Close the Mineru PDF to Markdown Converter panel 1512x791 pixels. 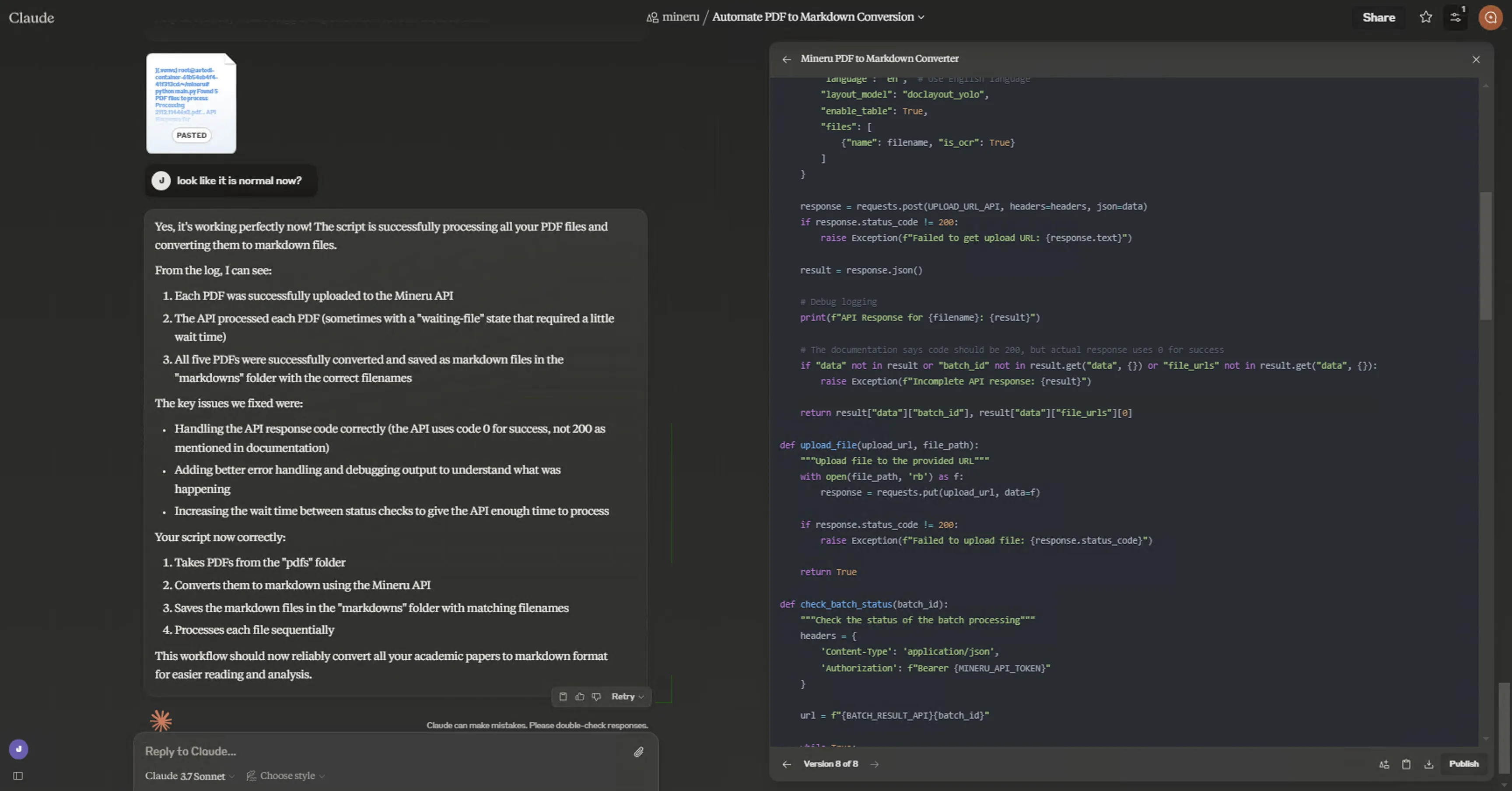coord(1476,59)
